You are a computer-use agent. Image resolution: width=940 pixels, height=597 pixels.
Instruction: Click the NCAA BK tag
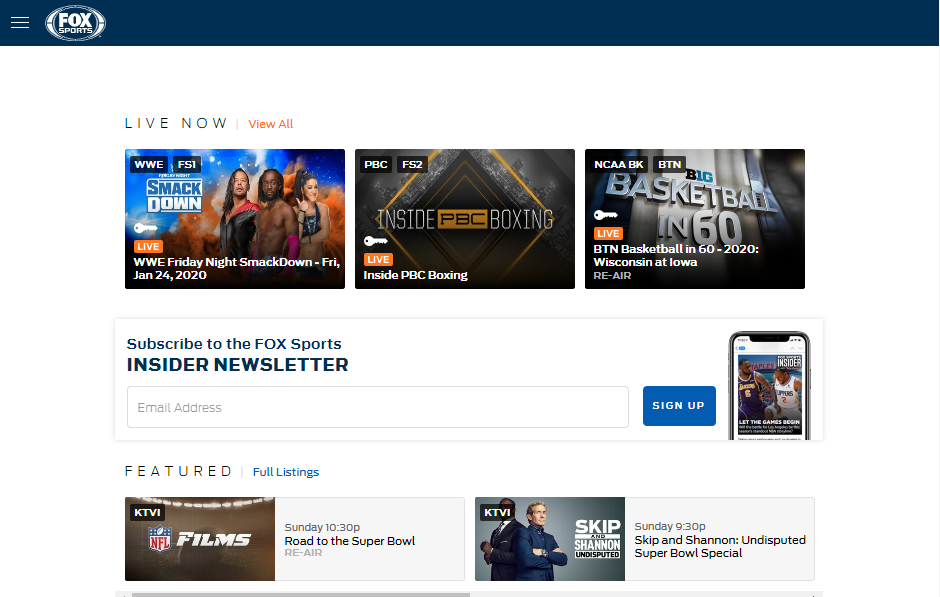point(619,164)
